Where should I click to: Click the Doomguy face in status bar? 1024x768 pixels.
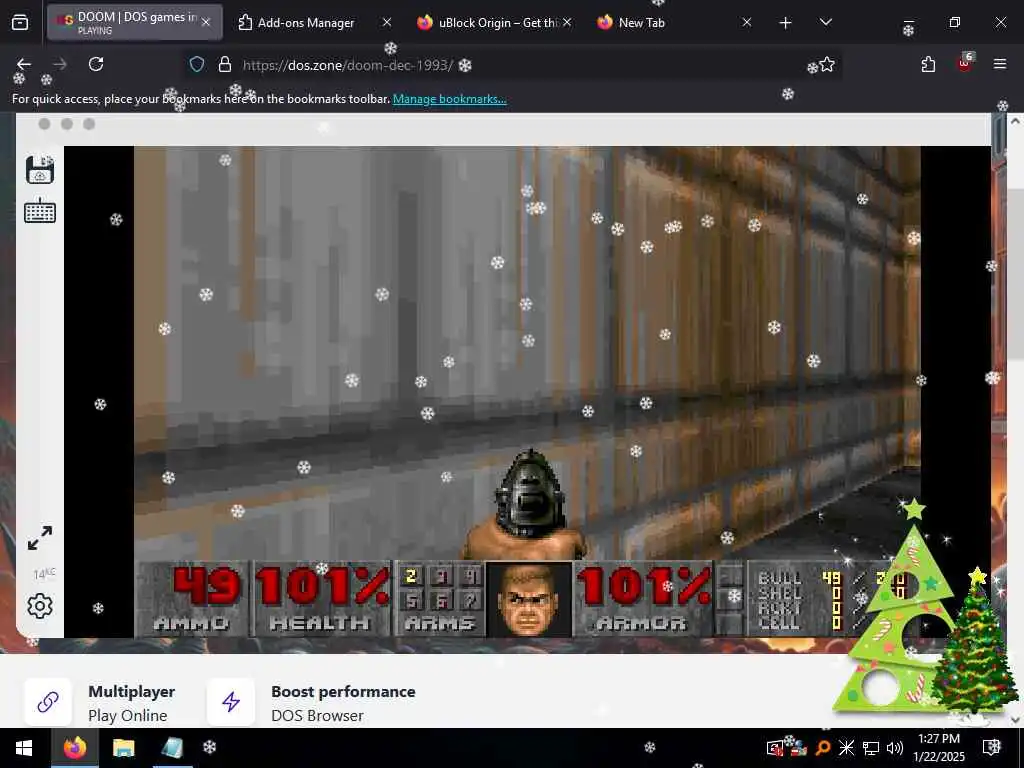click(x=529, y=600)
